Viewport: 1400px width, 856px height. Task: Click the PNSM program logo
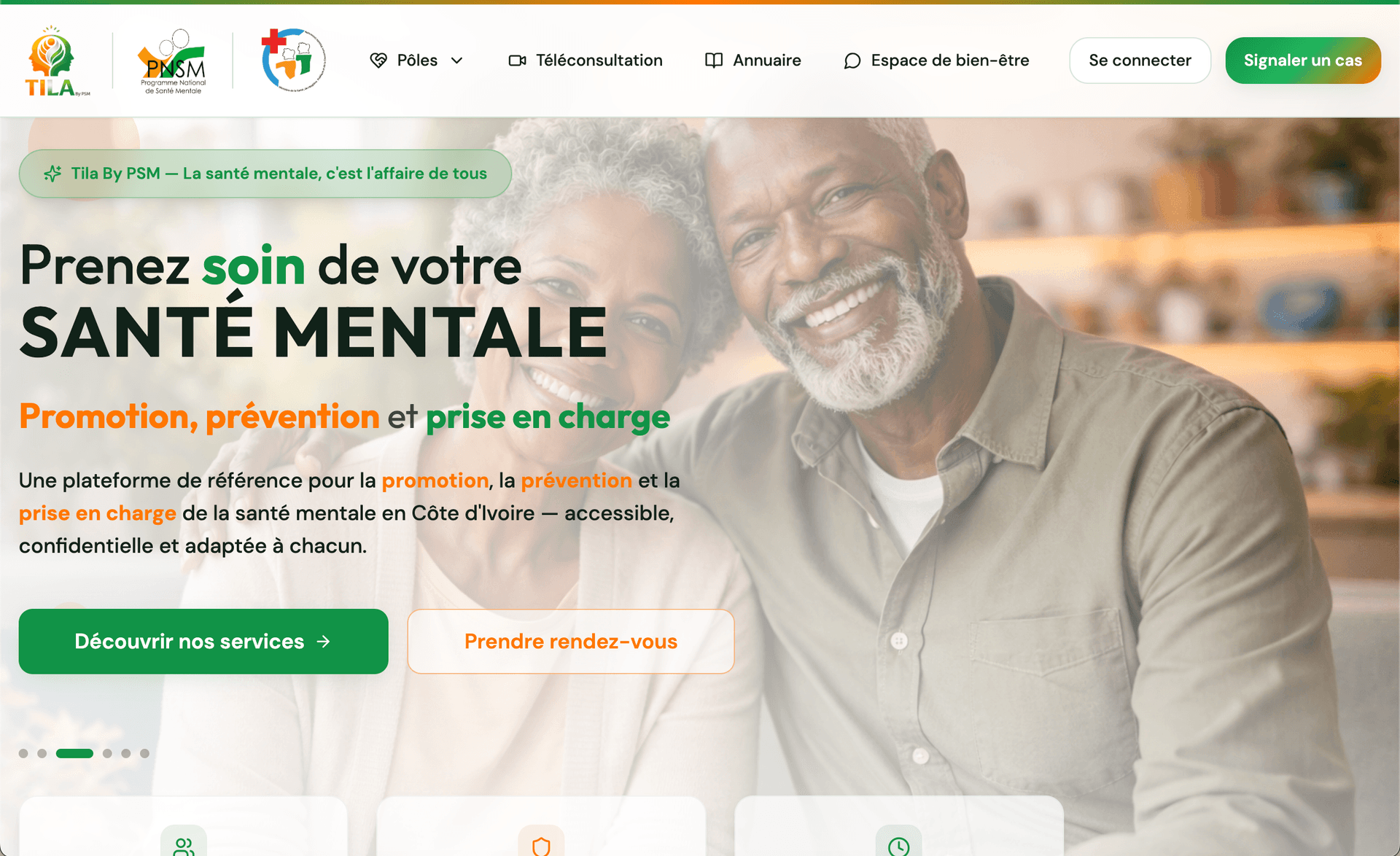(173, 61)
